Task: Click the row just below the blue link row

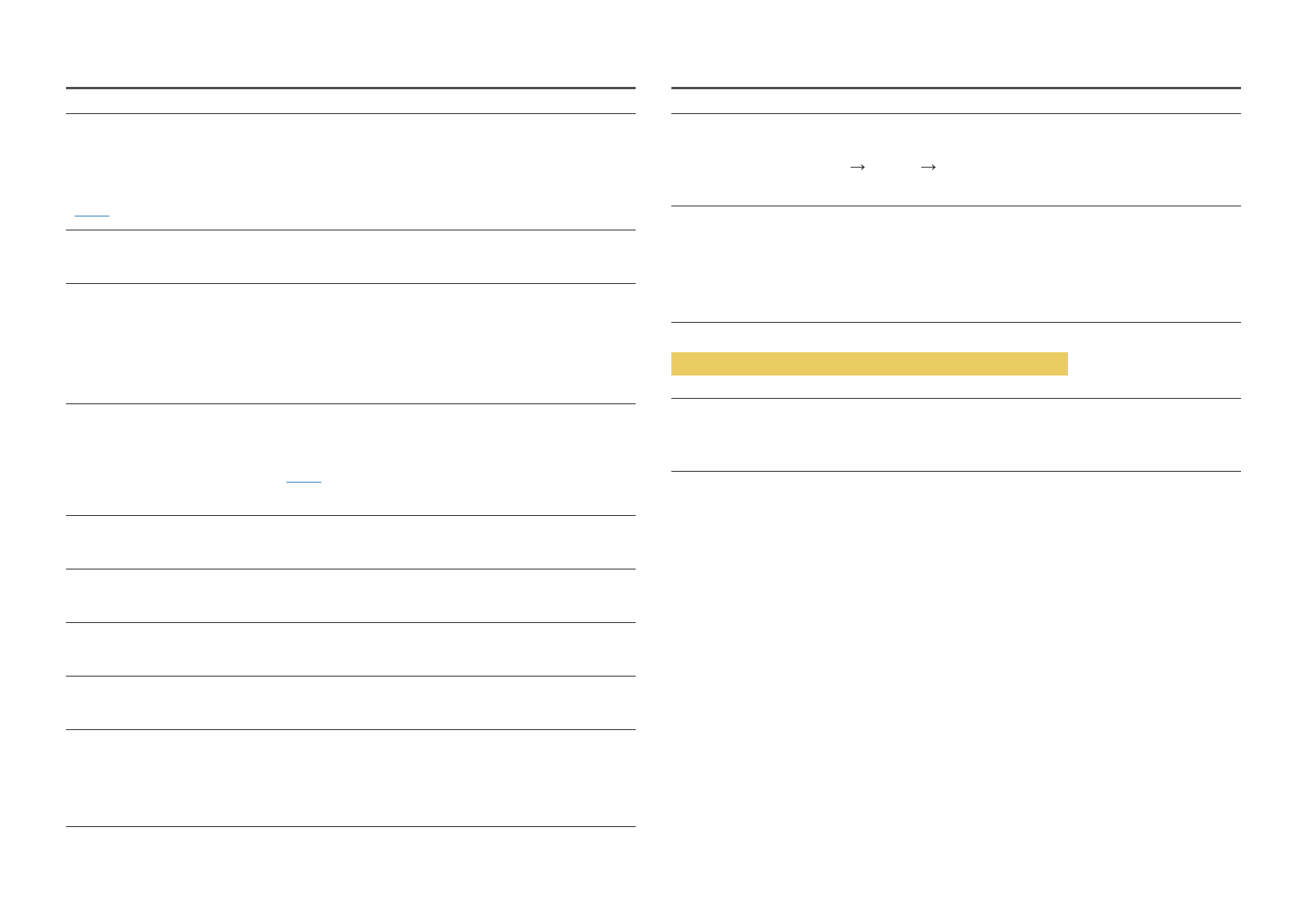Action: [350, 257]
